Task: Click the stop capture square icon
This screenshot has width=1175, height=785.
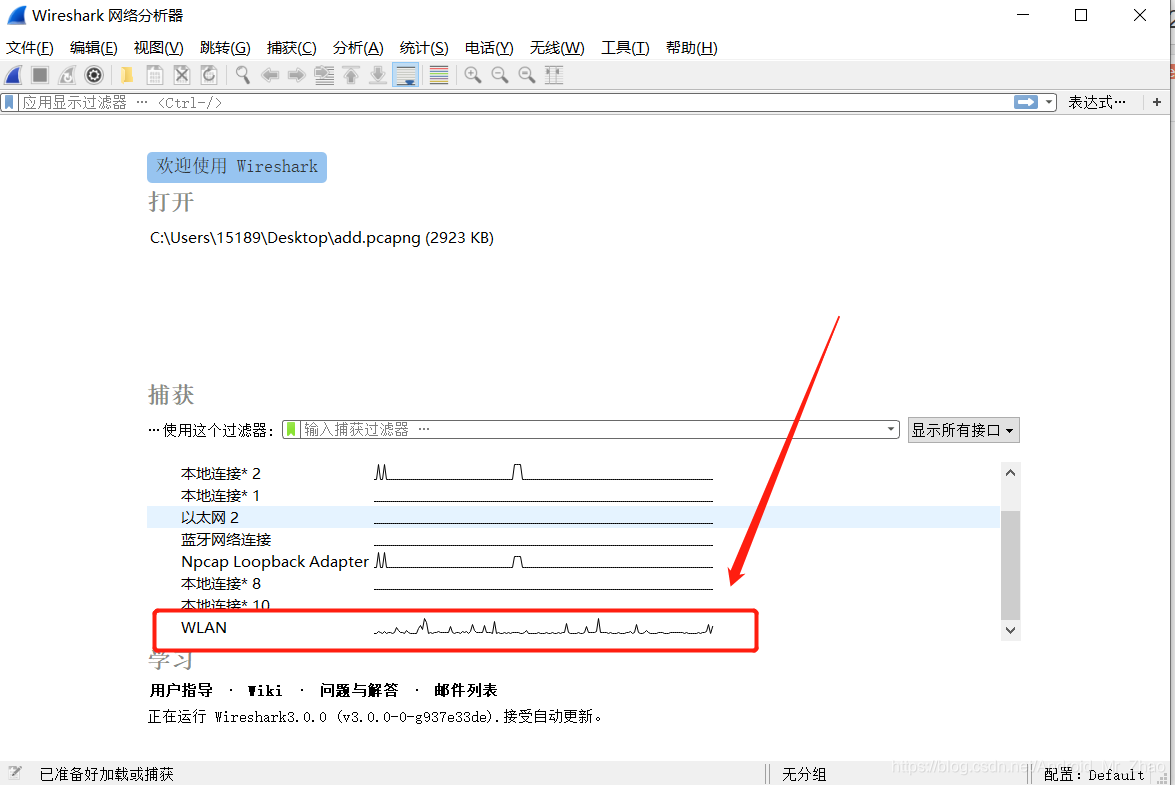Action: (40, 75)
